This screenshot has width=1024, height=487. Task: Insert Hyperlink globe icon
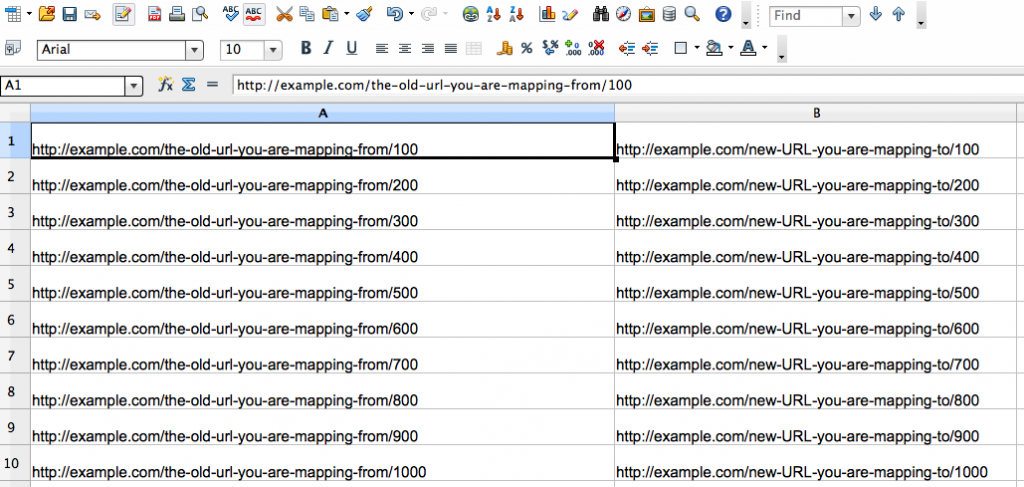(470, 14)
